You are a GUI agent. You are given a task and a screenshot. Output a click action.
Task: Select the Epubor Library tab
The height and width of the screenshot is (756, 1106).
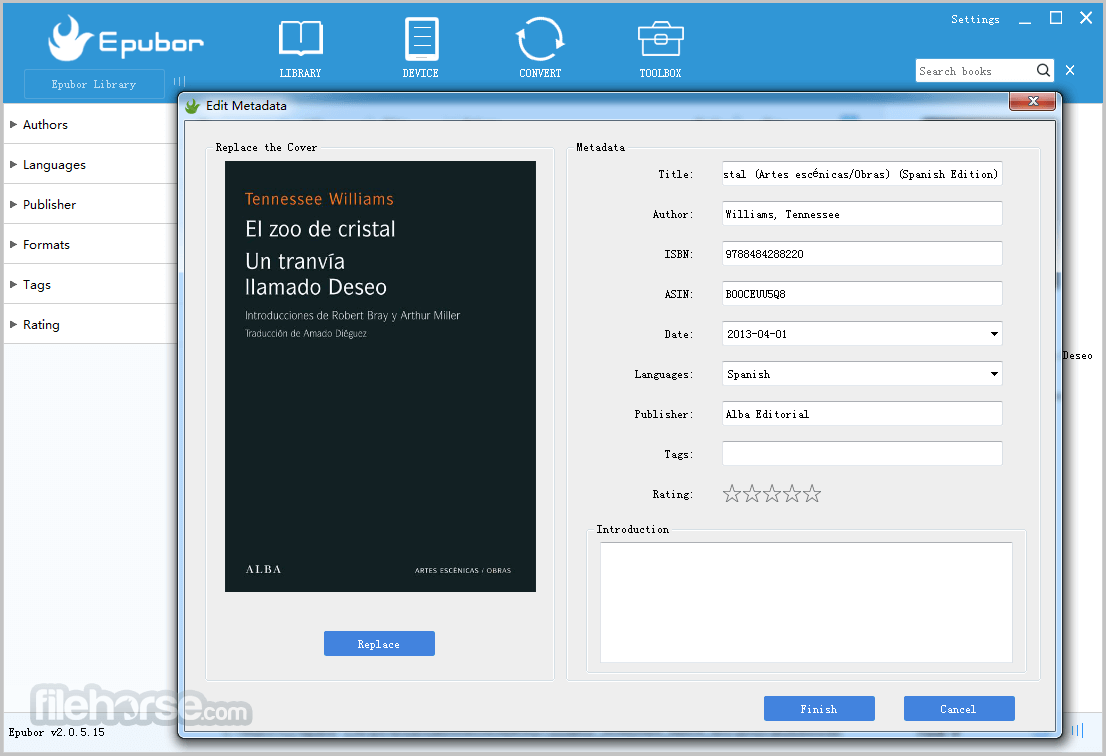(94, 85)
